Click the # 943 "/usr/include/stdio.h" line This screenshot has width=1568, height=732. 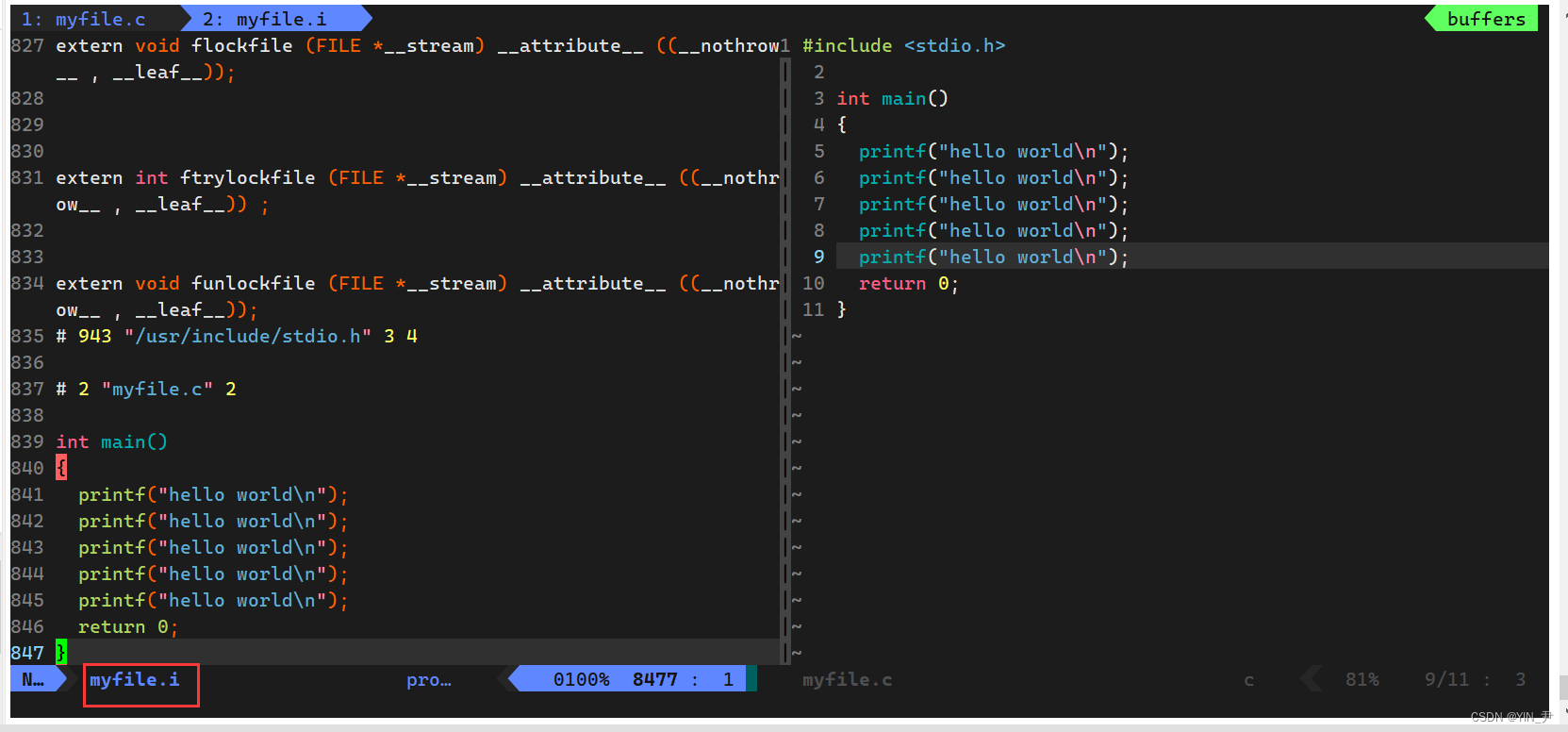tap(237, 336)
